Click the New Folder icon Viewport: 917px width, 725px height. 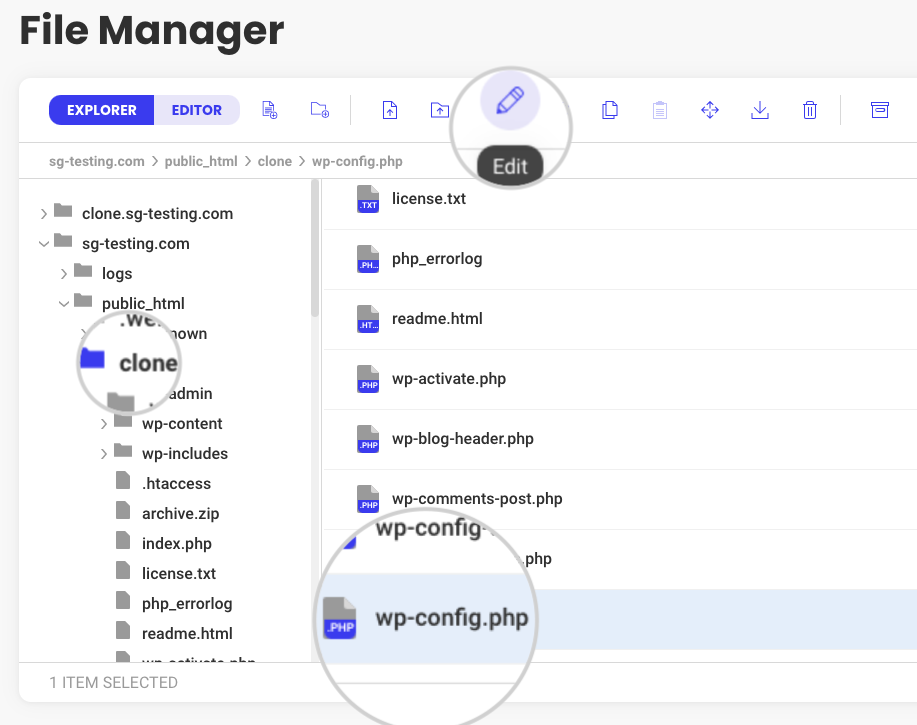320,110
